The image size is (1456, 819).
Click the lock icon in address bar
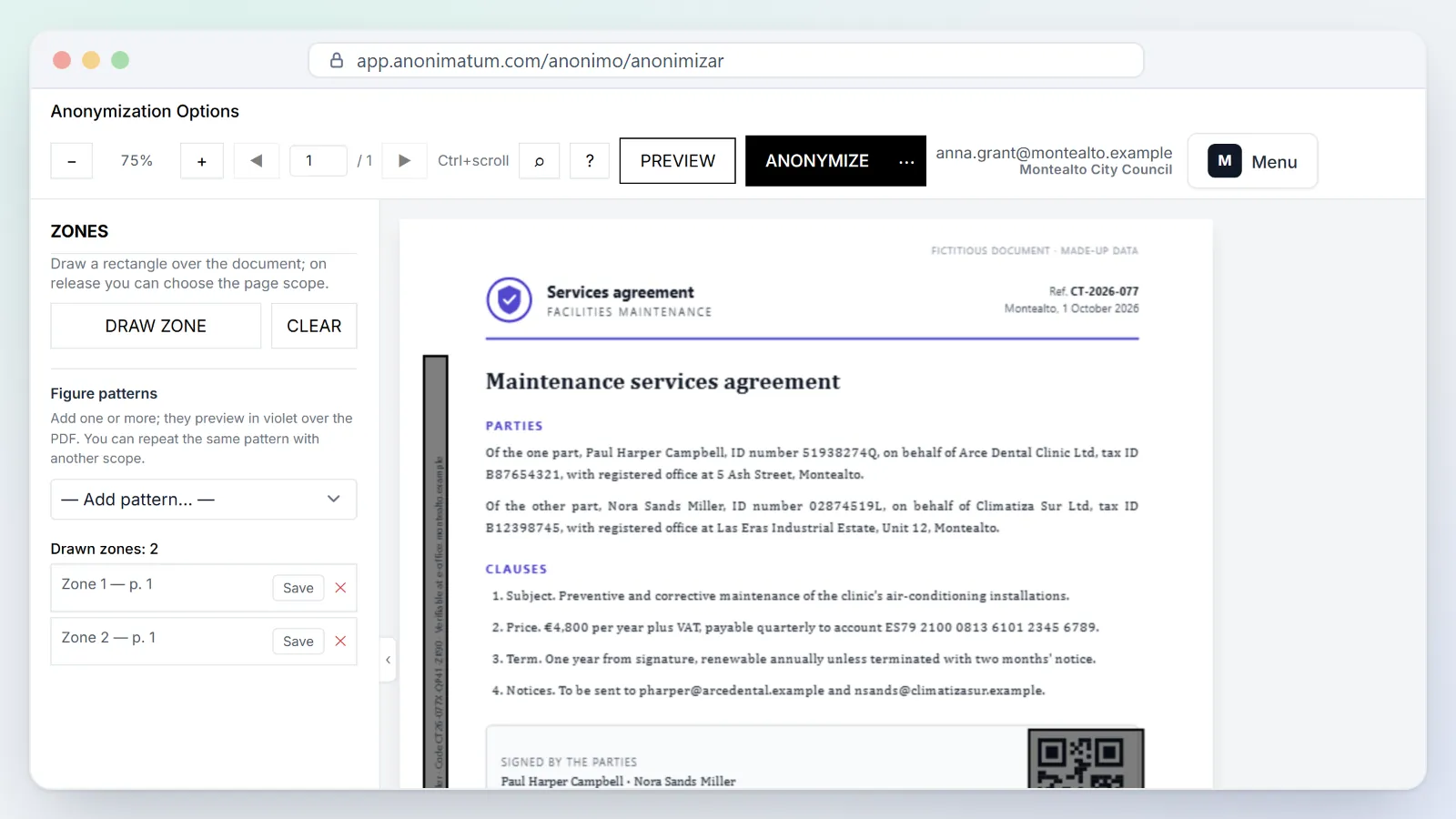pyautogui.click(x=337, y=60)
